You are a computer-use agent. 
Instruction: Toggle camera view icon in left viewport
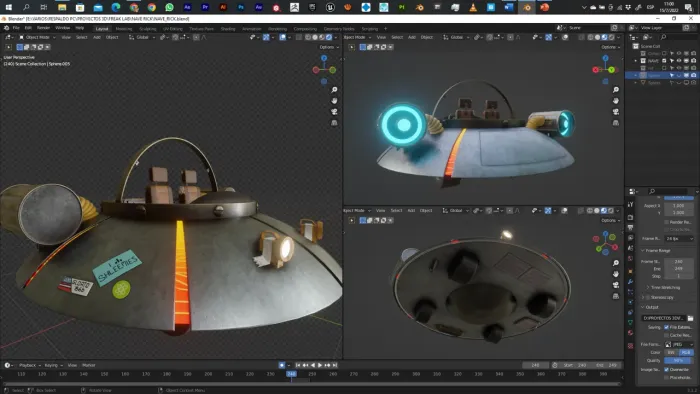point(334,112)
